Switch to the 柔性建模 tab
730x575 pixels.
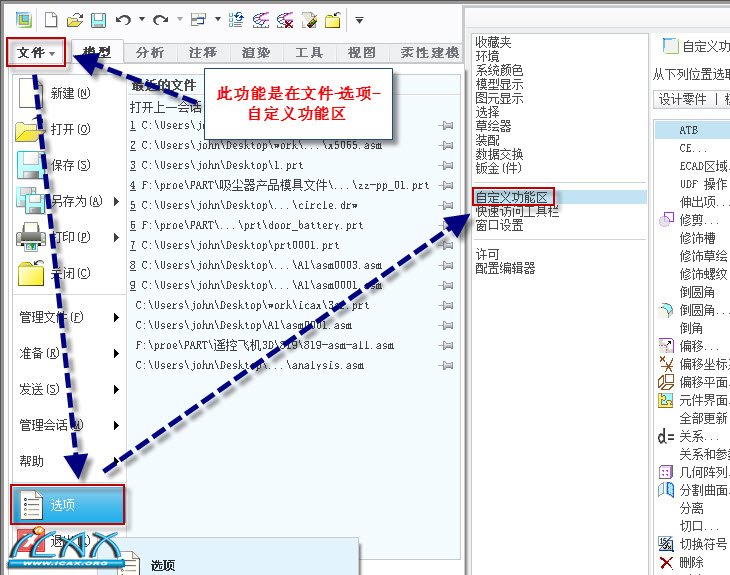429,53
